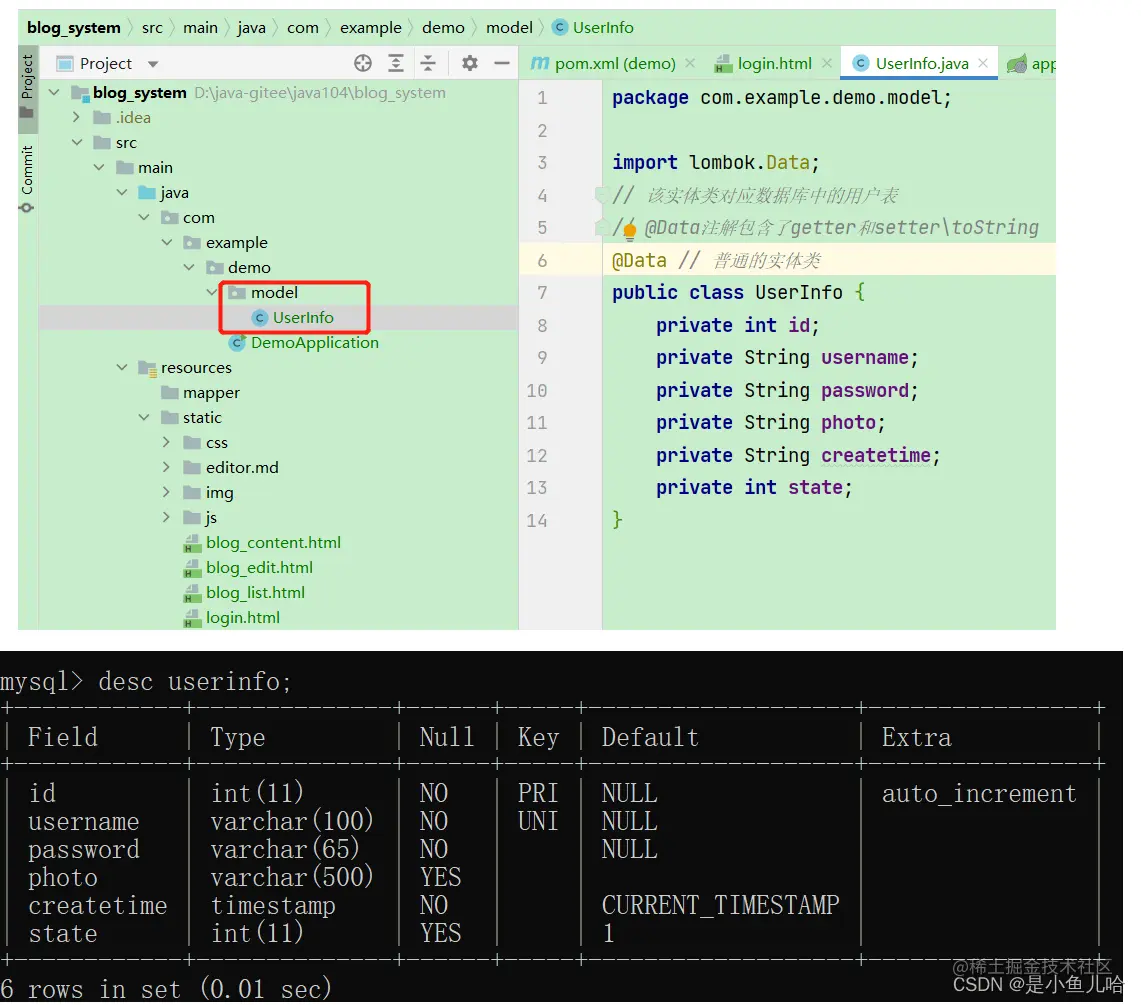Image resolution: width=1141 pixels, height=1005 pixels.
Task: Expand the editor.md folder
Action: 167,467
